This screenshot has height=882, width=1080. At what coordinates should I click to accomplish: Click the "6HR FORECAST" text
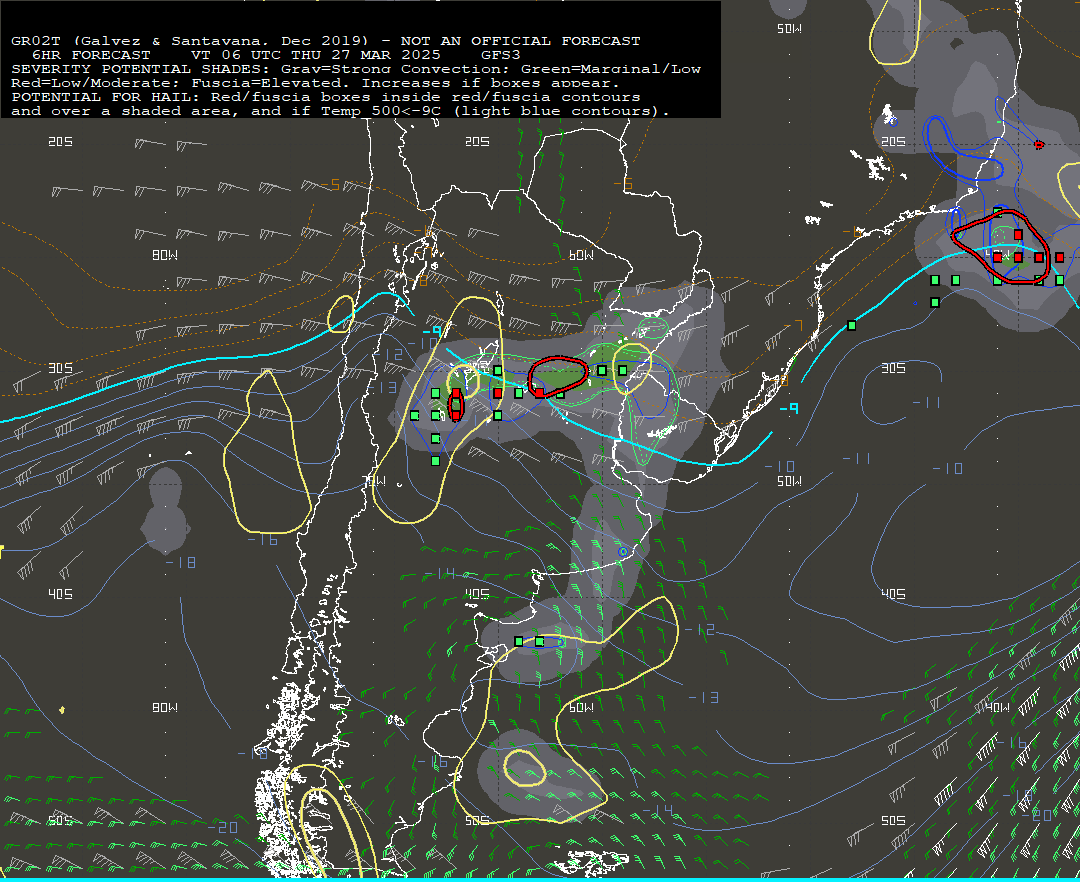[91, 55]
